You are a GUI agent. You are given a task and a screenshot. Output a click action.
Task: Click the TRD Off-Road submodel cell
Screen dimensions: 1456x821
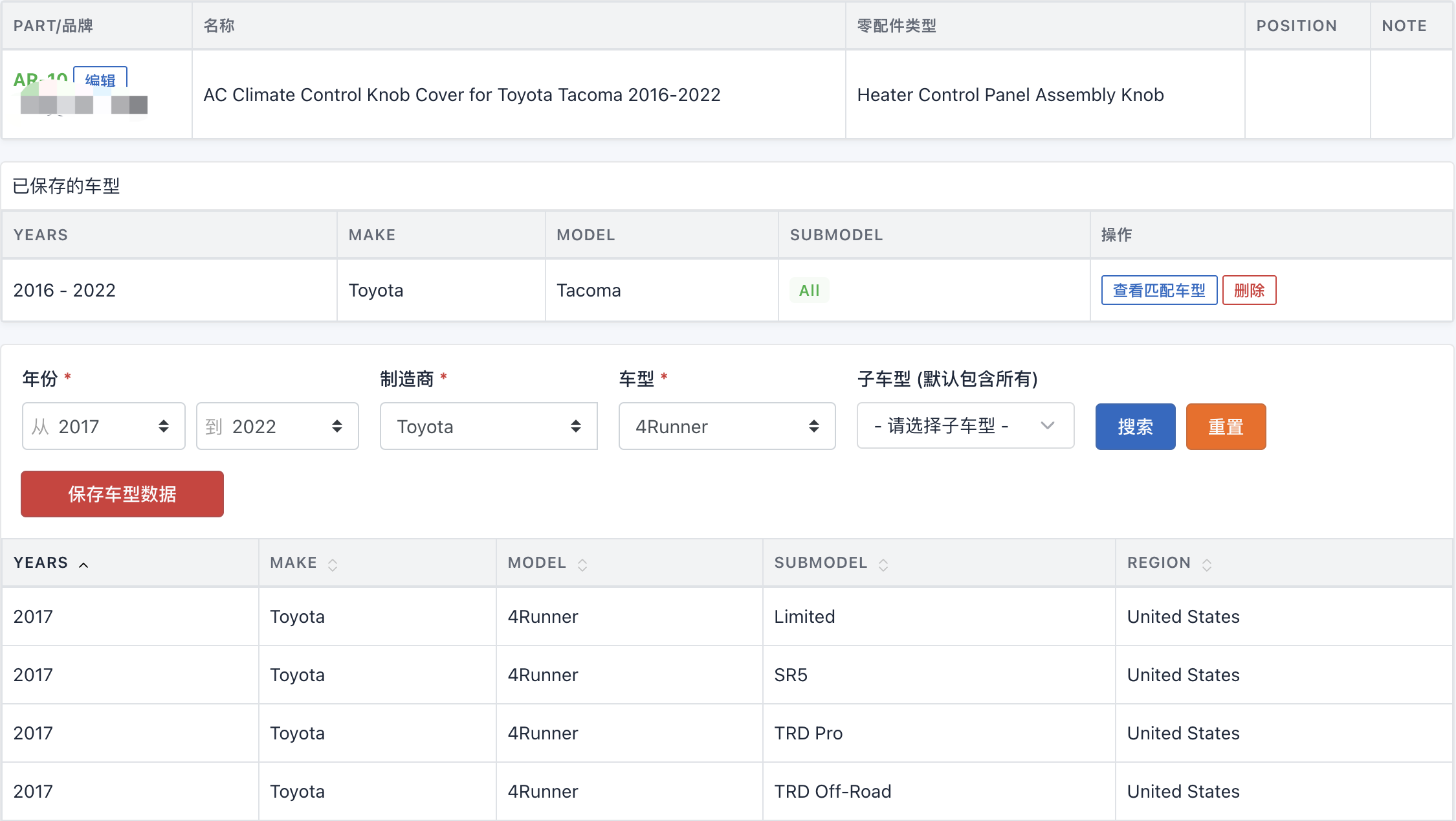pyautogui.click(x=833, y=791)
